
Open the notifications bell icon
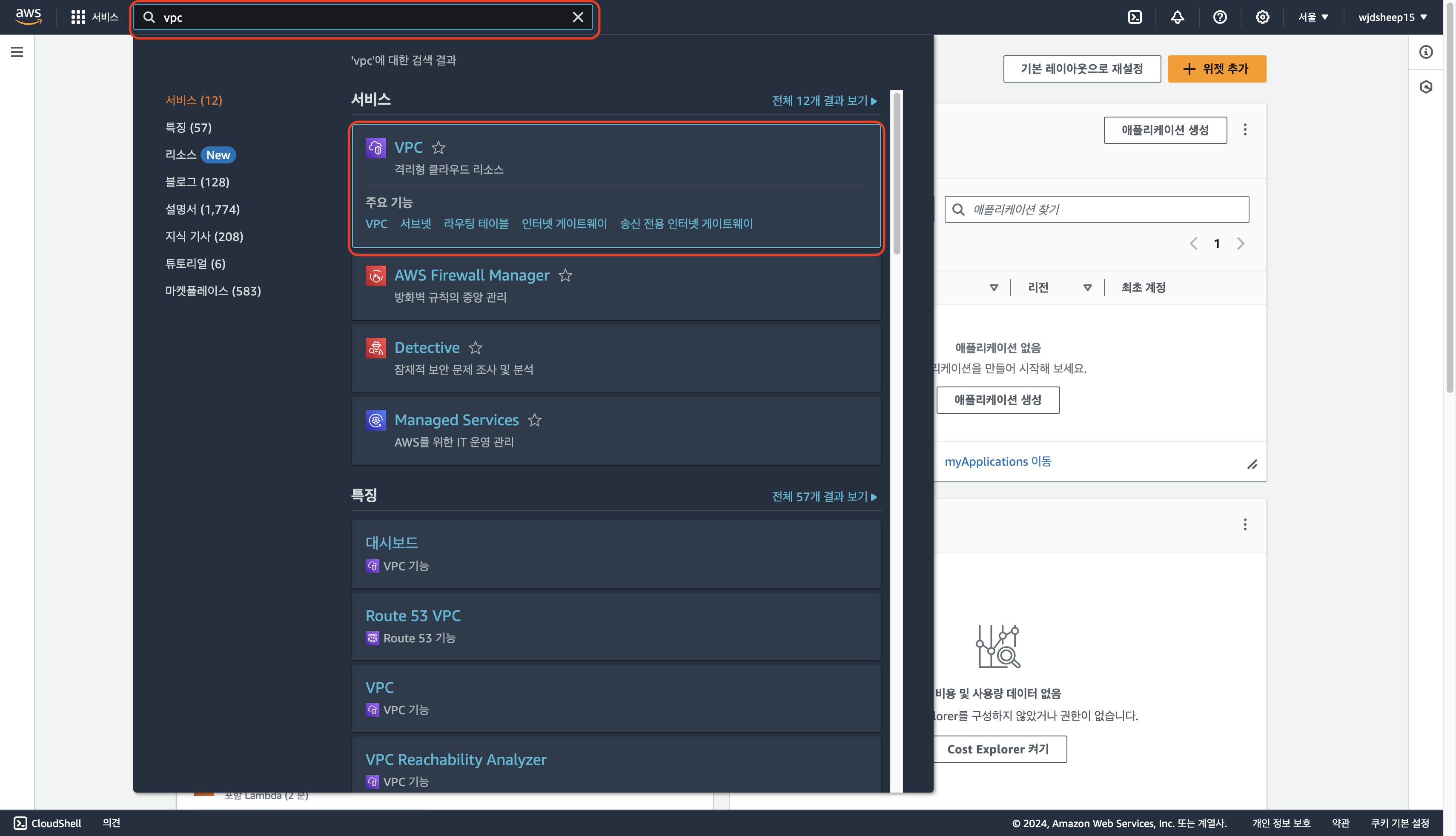pos(1177,17)
